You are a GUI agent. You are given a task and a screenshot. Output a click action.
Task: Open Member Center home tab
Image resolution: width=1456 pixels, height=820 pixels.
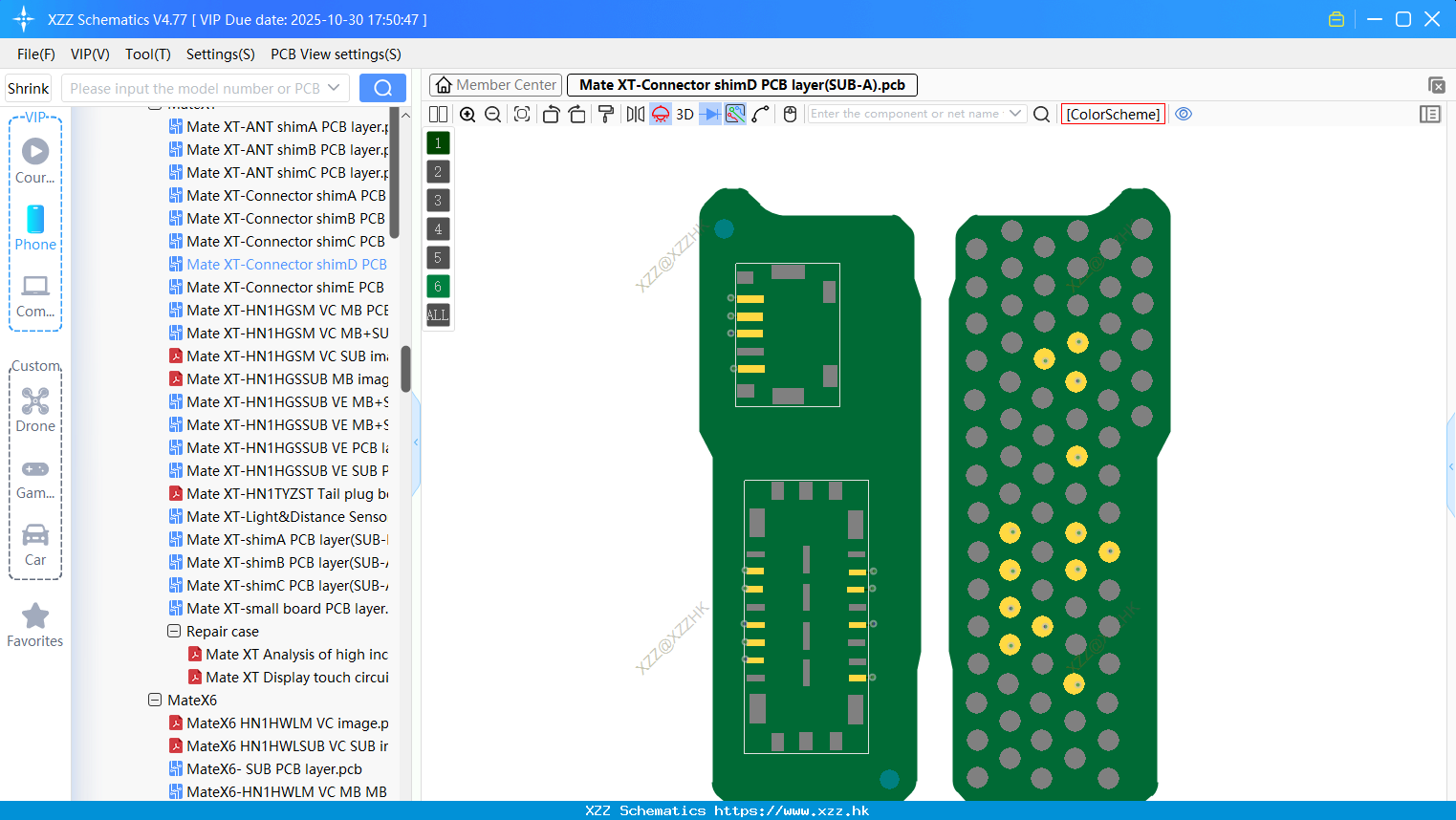click(x=495, y=85)
